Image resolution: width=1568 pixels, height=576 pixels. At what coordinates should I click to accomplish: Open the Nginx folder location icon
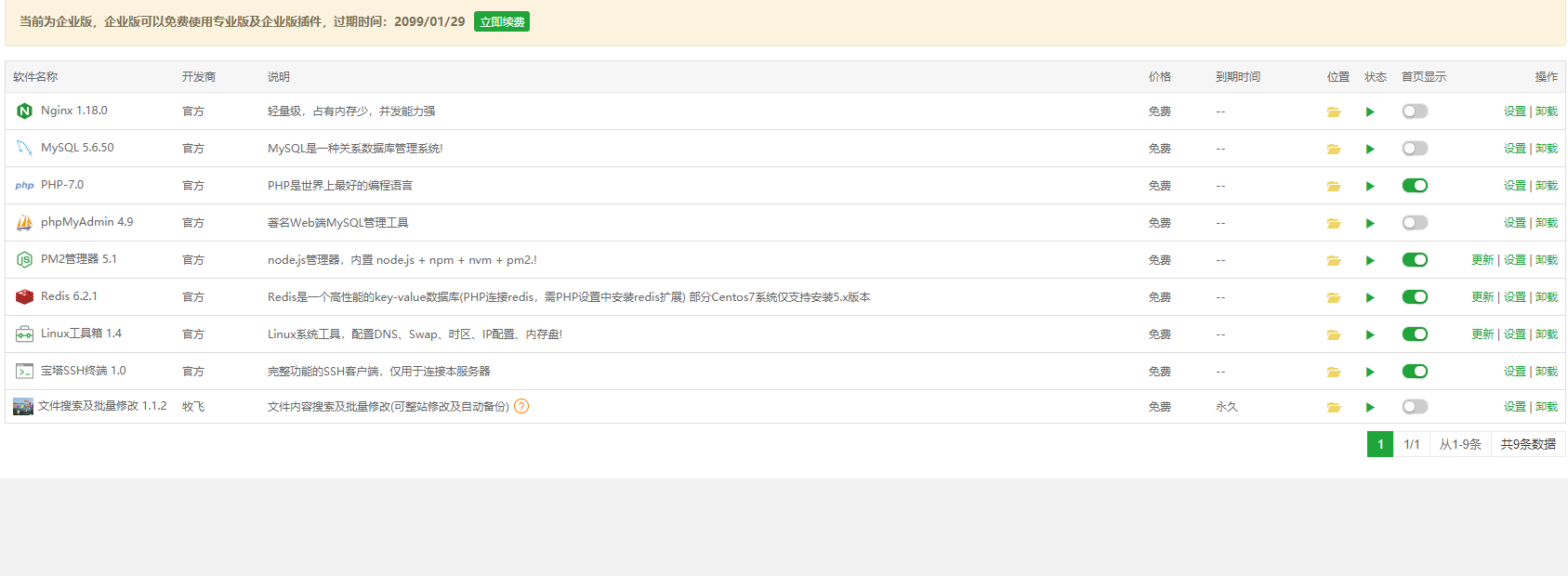click(x=1333, y=111)
